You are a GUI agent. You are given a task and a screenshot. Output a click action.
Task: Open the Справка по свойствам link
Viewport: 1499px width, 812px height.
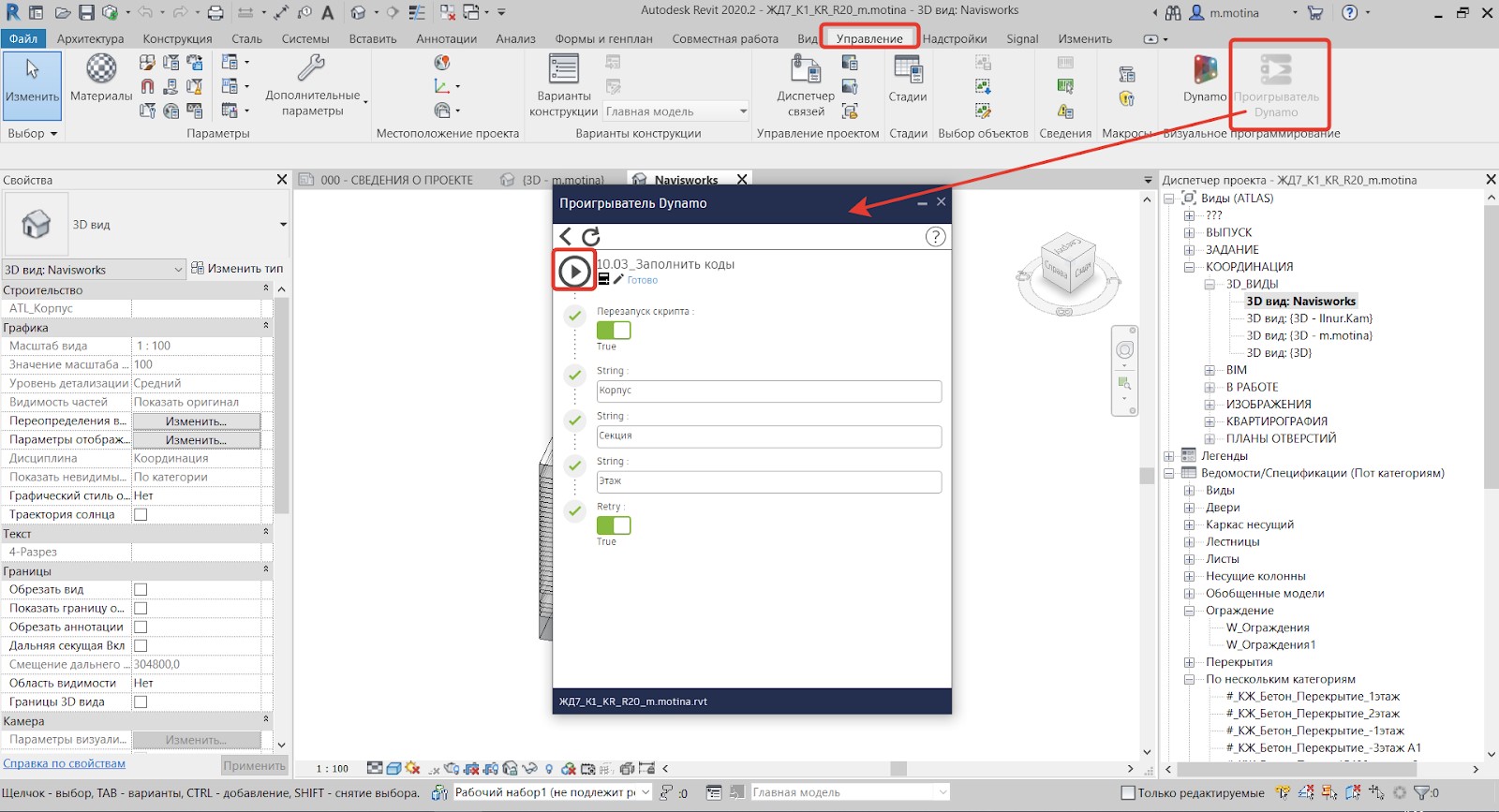coord(64,763)
